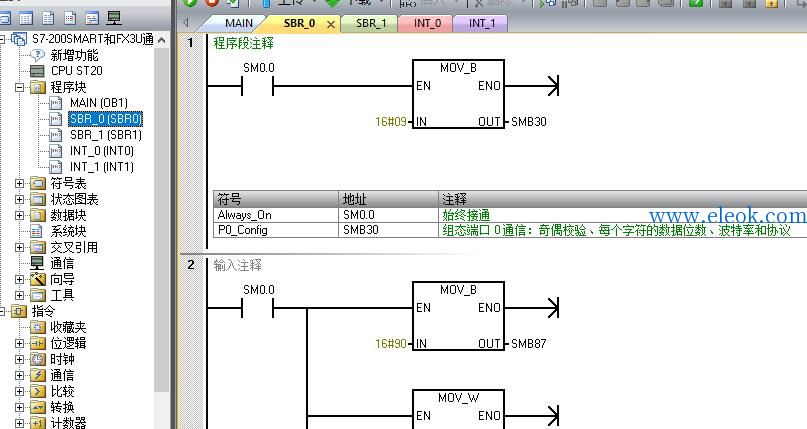The width and height of the screenshot is (807, 429).
Task: Select network number 2
Action: point(191,265)
